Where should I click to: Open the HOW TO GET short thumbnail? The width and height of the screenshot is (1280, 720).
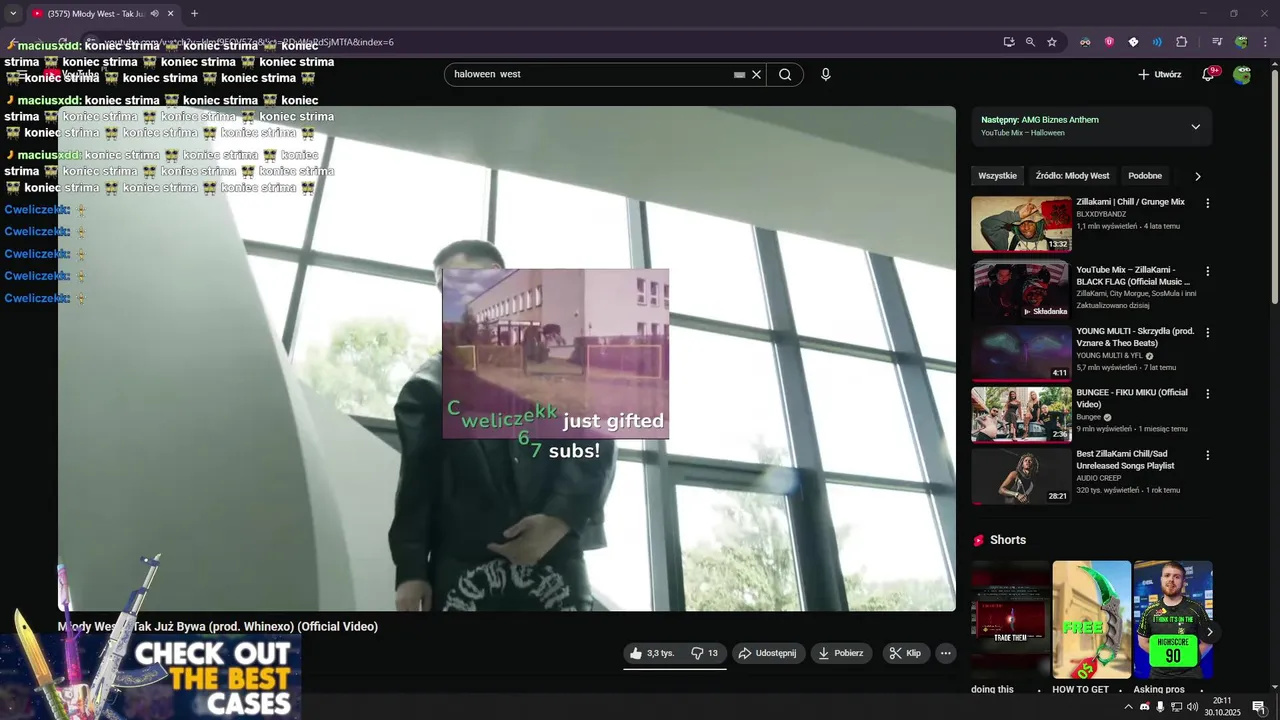point(1091,619)
